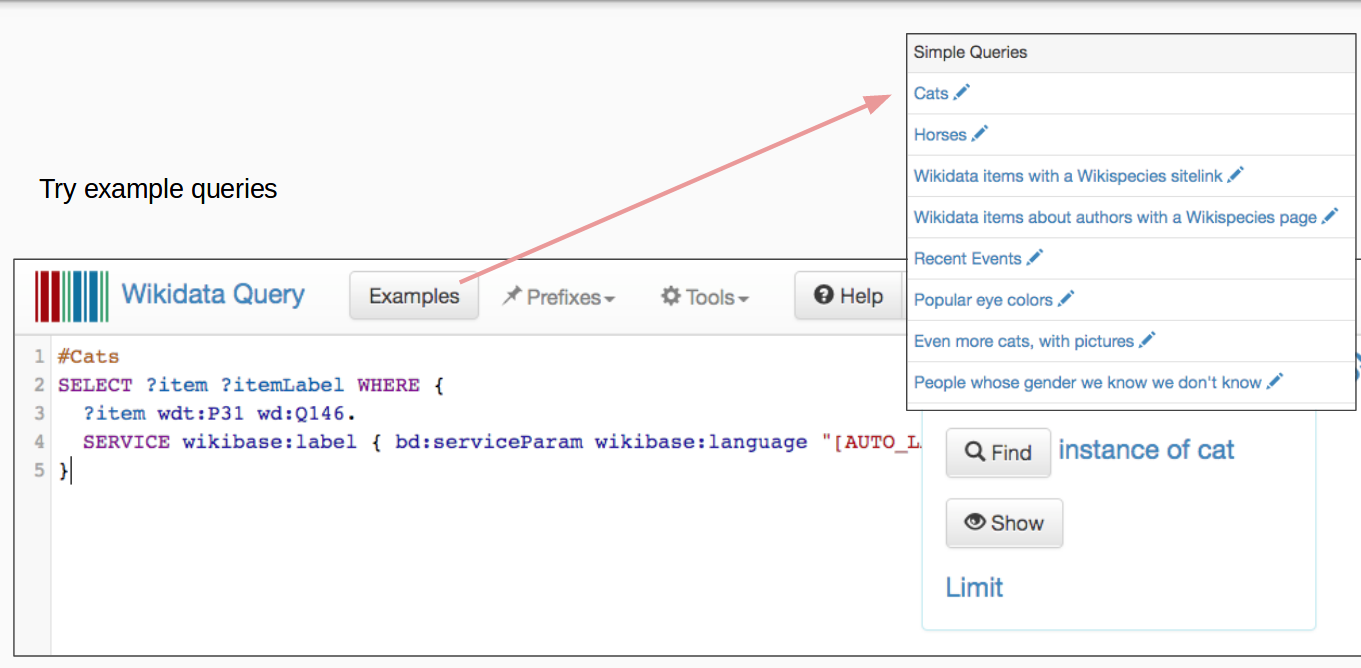Click the Simple Queries header

pyautogui.click(x=970, y=52)
